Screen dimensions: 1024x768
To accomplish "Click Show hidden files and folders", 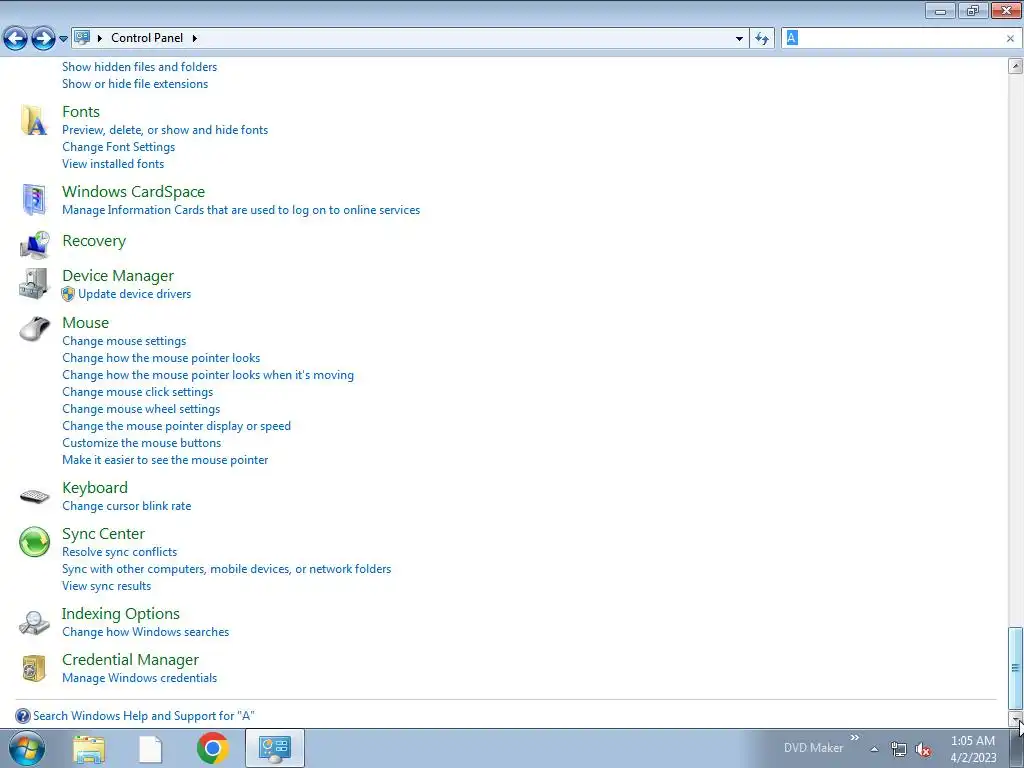I will 140,67.
